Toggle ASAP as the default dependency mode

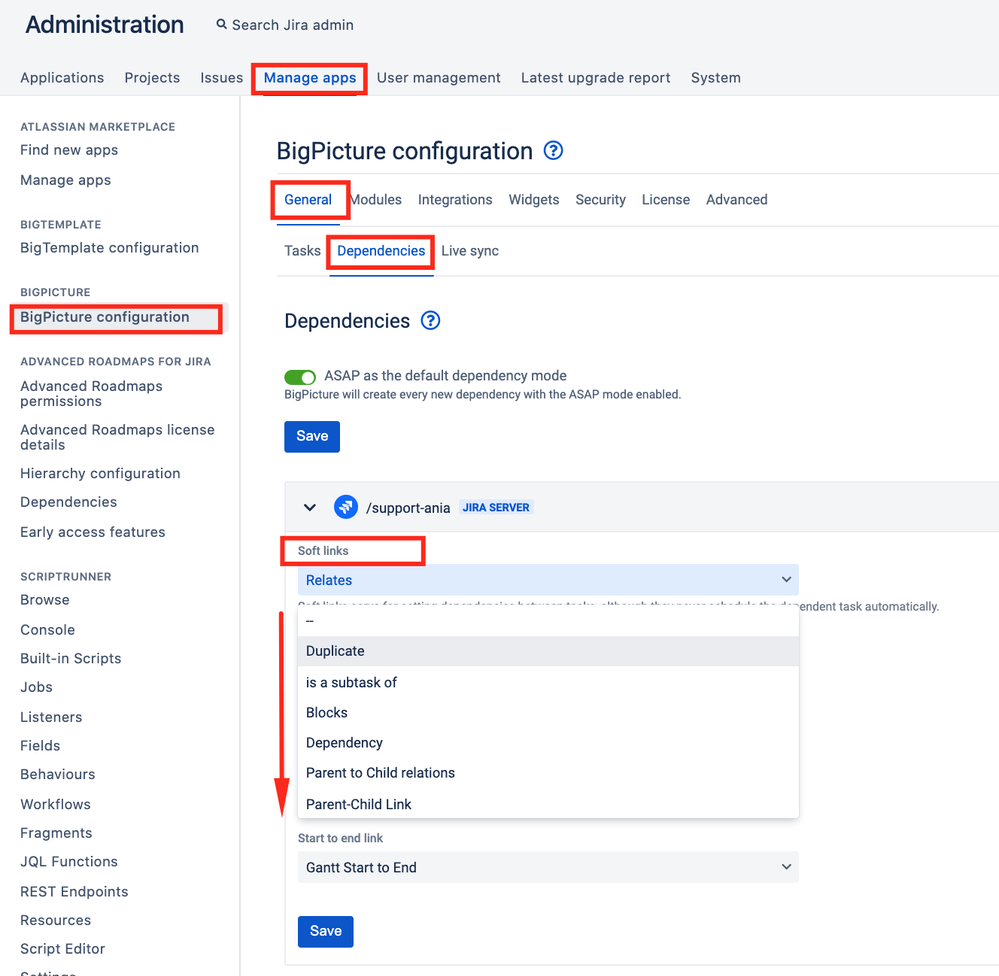coord(300,377)
